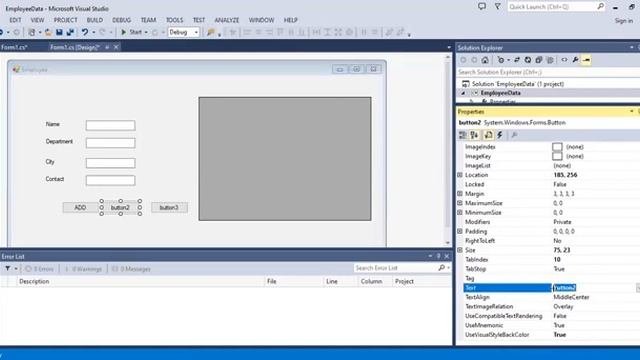Click the Name text box on the form
The width and height of the screenshot is (640, 360).
111,125
